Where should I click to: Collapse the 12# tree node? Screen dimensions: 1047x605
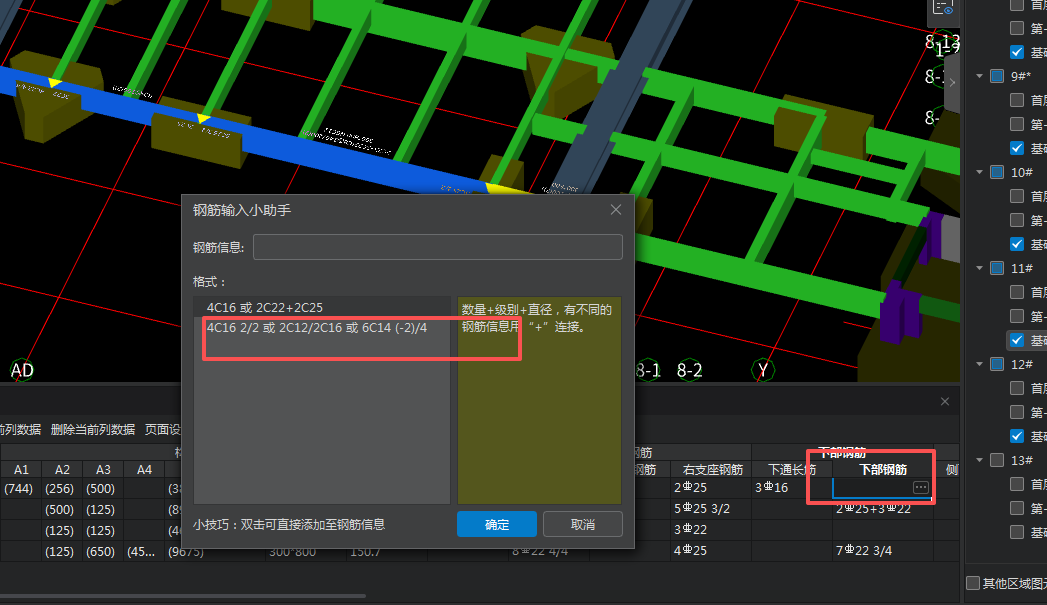pos(979,364)
